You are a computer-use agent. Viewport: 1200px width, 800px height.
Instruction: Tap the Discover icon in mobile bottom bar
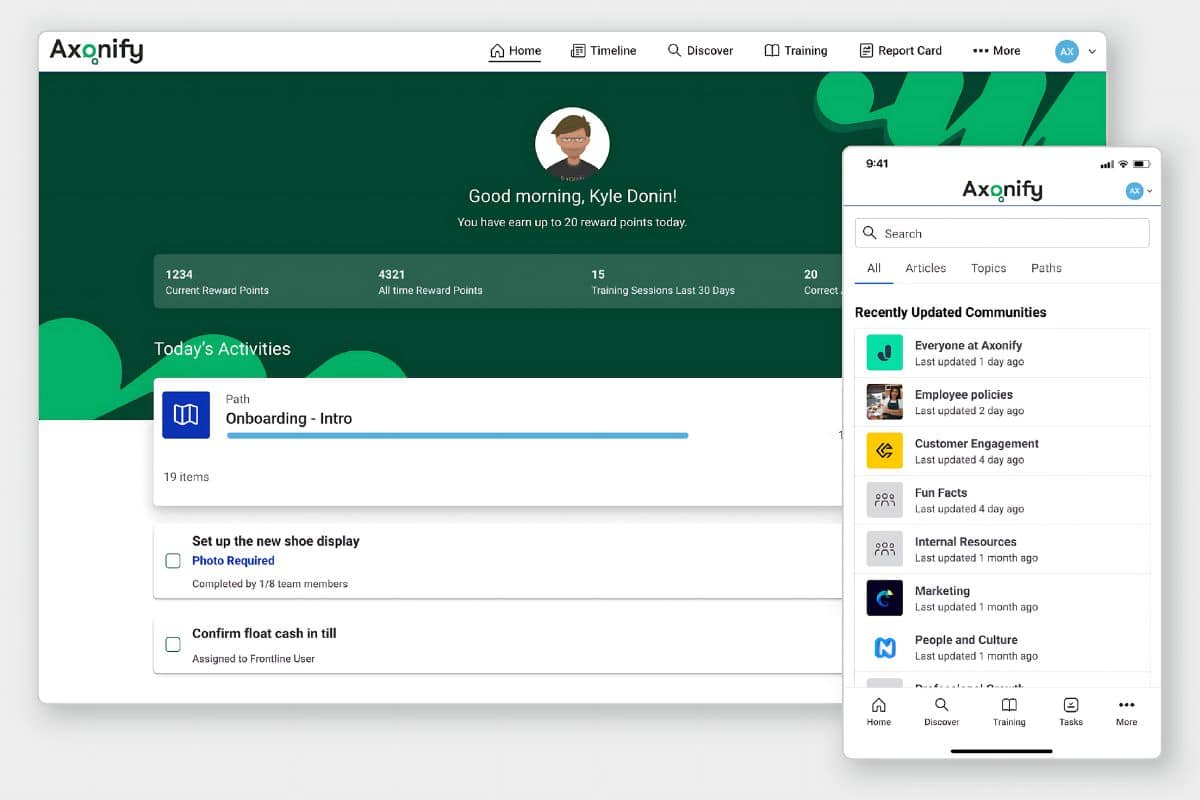coord(941,705)
